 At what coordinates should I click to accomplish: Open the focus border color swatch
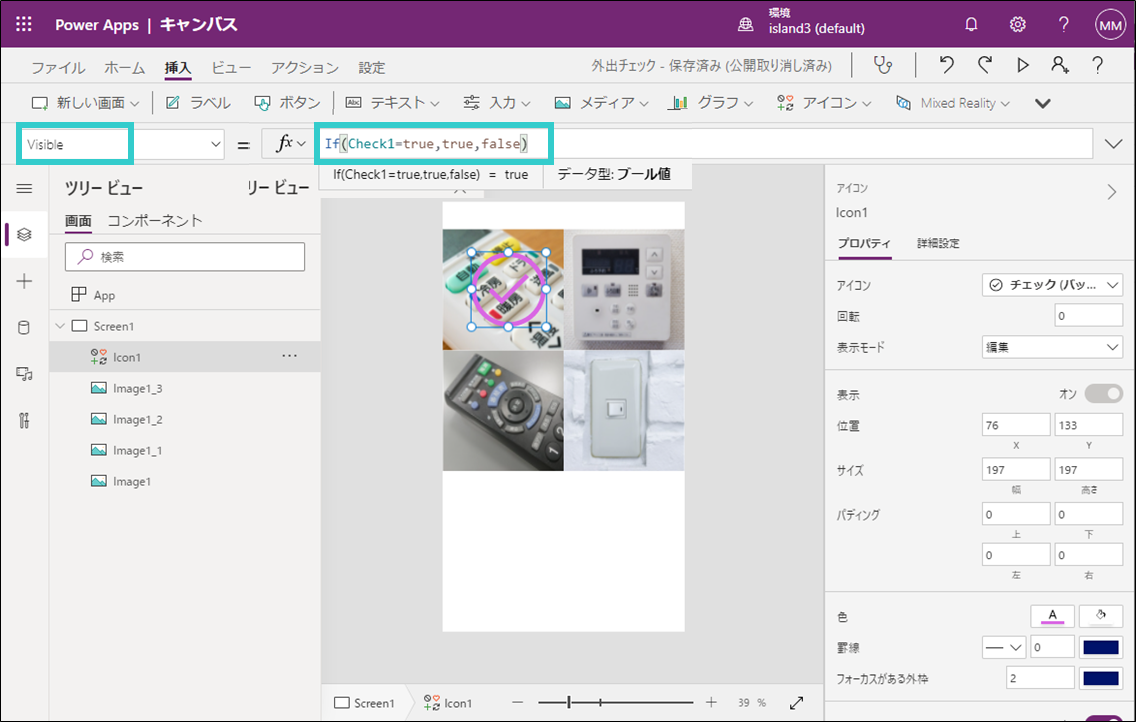tap(1100, 678)
